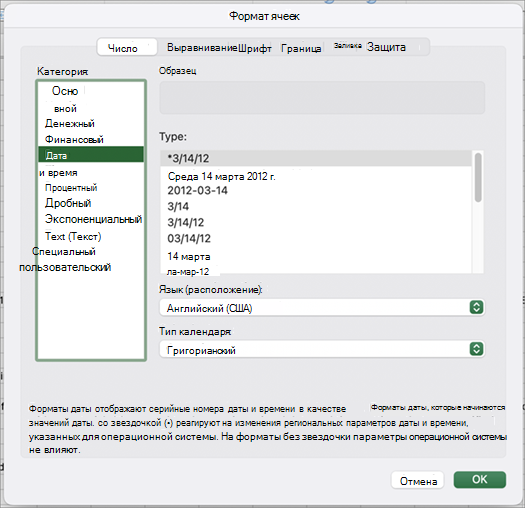The height and width of the screenshot is (508, 525).
Task: Switch to the Выравнивание tab
Action: tap(202, 48)
